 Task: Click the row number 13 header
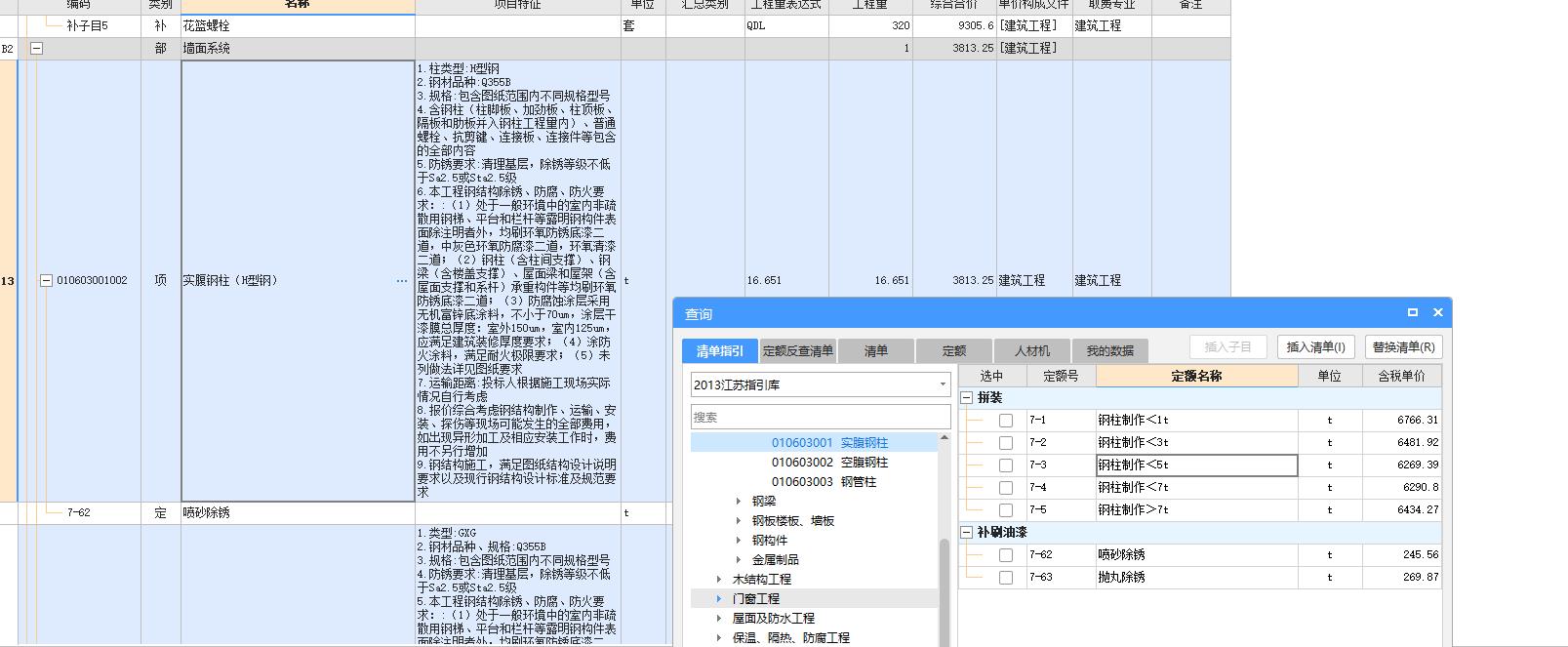tap(8, 281)
